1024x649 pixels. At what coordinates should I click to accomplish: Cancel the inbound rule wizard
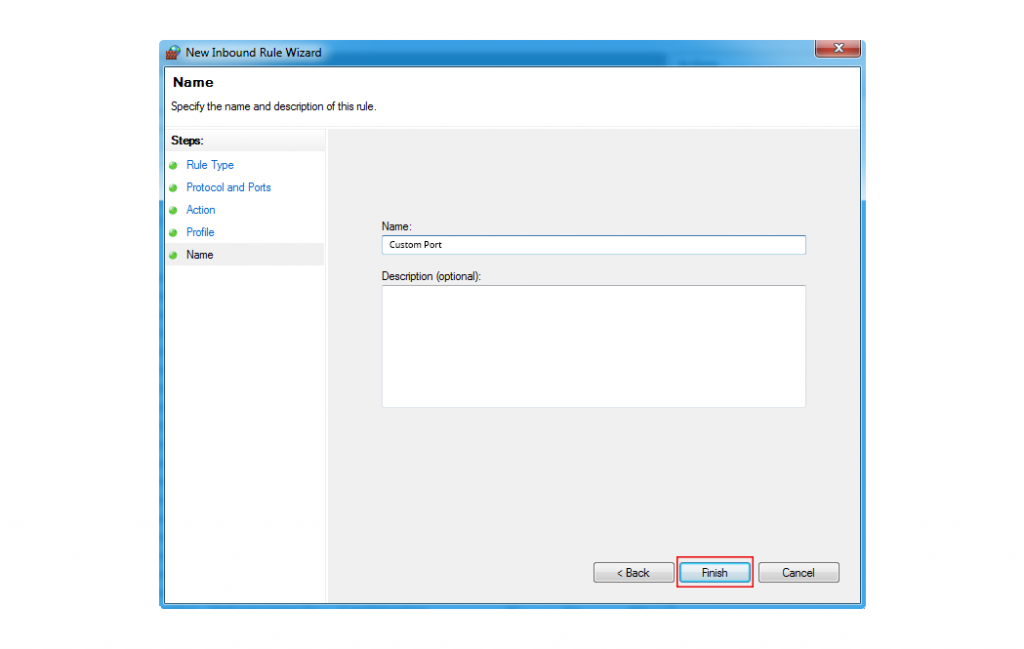click(x=798, y=572)
